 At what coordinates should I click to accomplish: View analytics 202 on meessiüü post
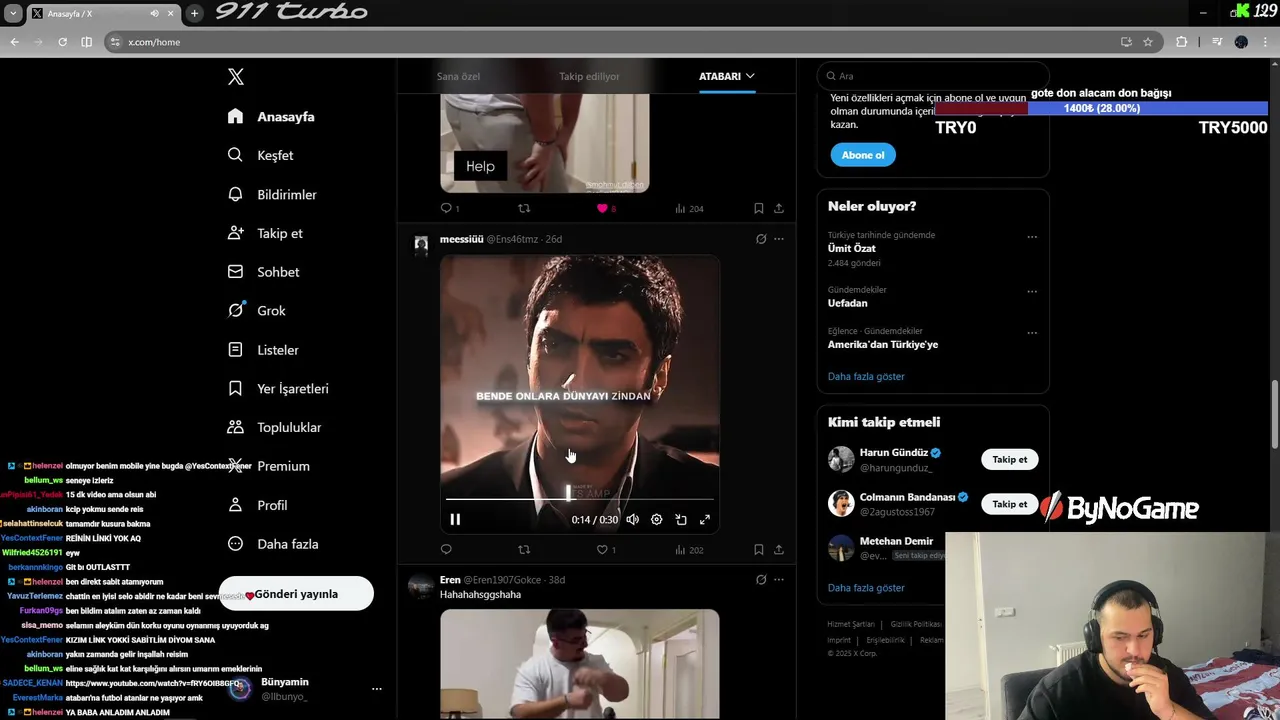click(689, 549)
